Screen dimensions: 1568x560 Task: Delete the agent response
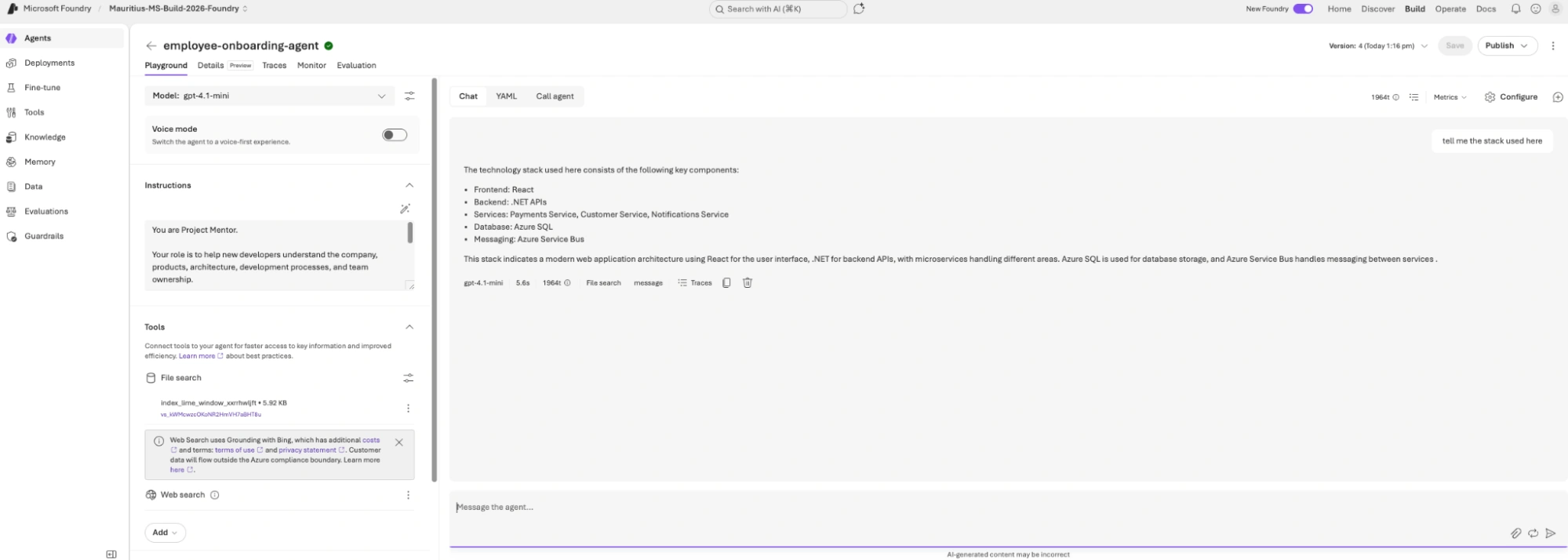[748, 283]
